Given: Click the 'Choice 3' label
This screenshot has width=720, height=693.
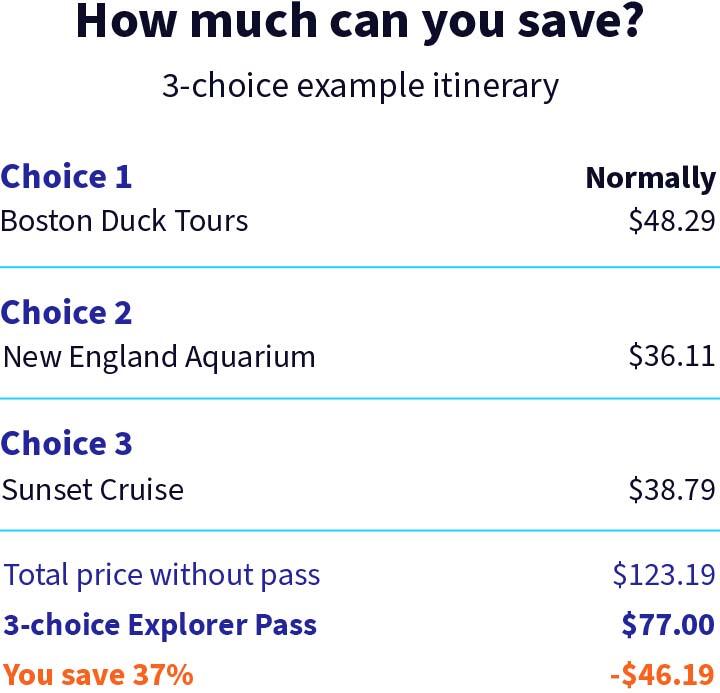Looking at the screenshot, I should (66, 444).
